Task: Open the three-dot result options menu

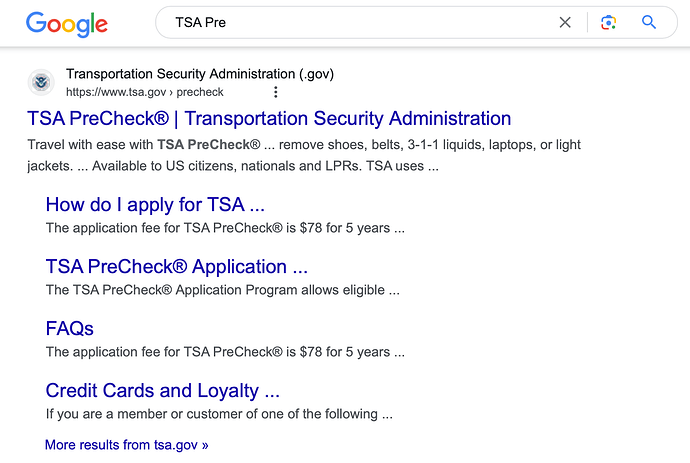Action: (x=276, y=92)
